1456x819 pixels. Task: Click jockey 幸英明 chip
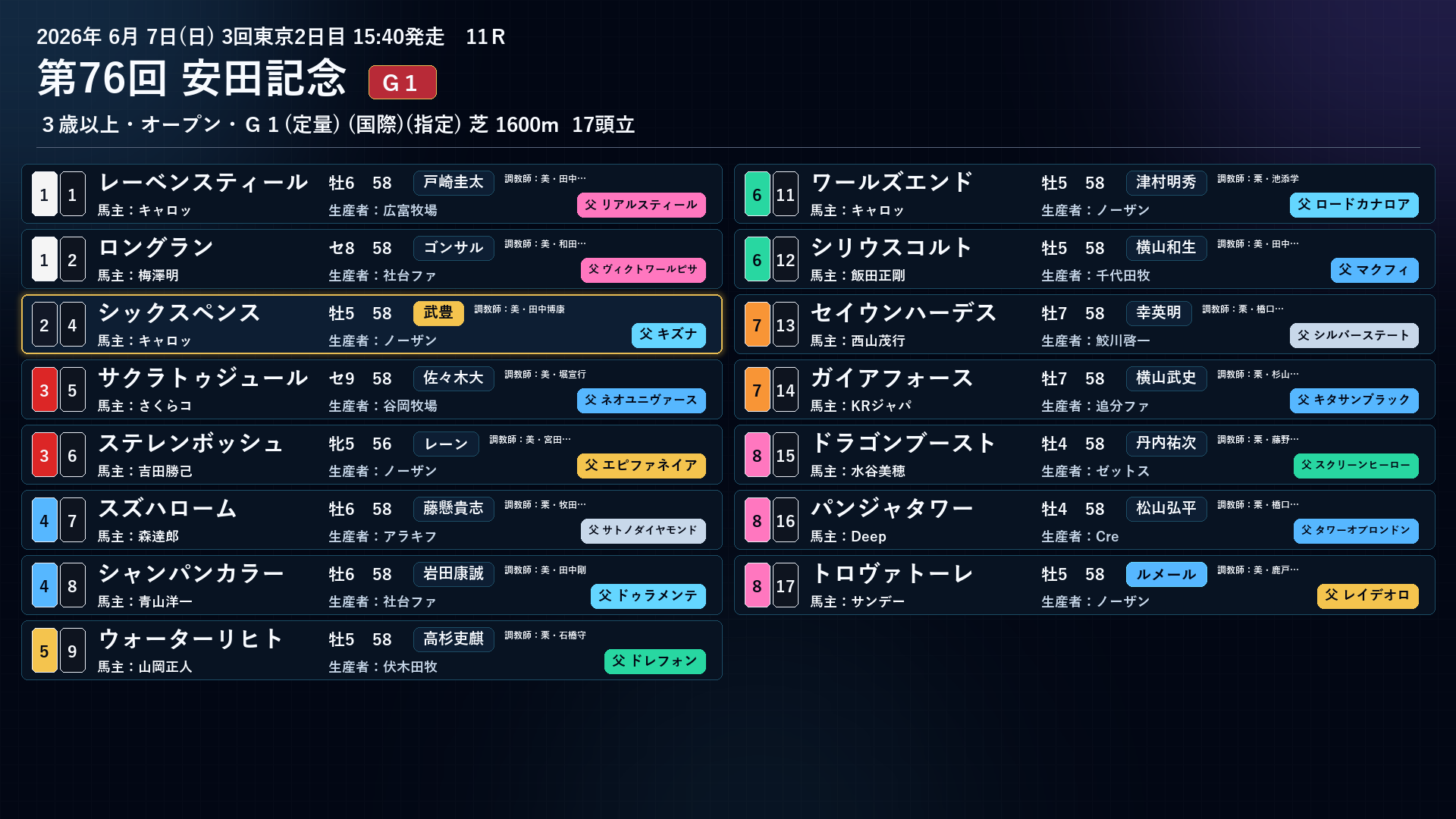[x=1159, y=313]
